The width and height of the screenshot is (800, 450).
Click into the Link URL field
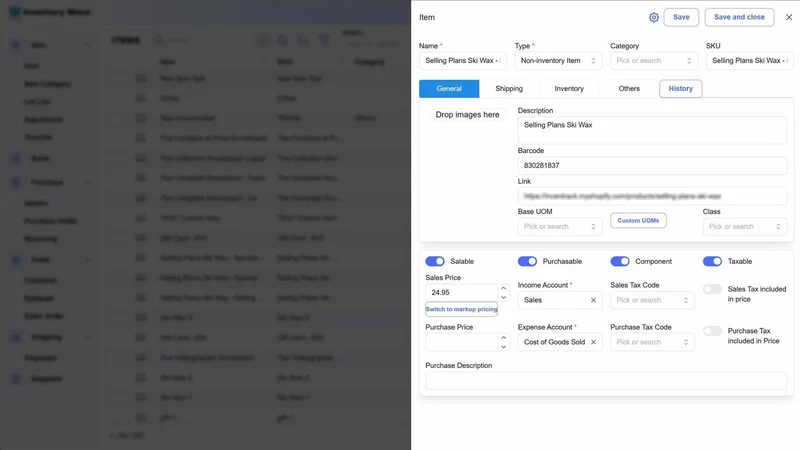point(652,196)
